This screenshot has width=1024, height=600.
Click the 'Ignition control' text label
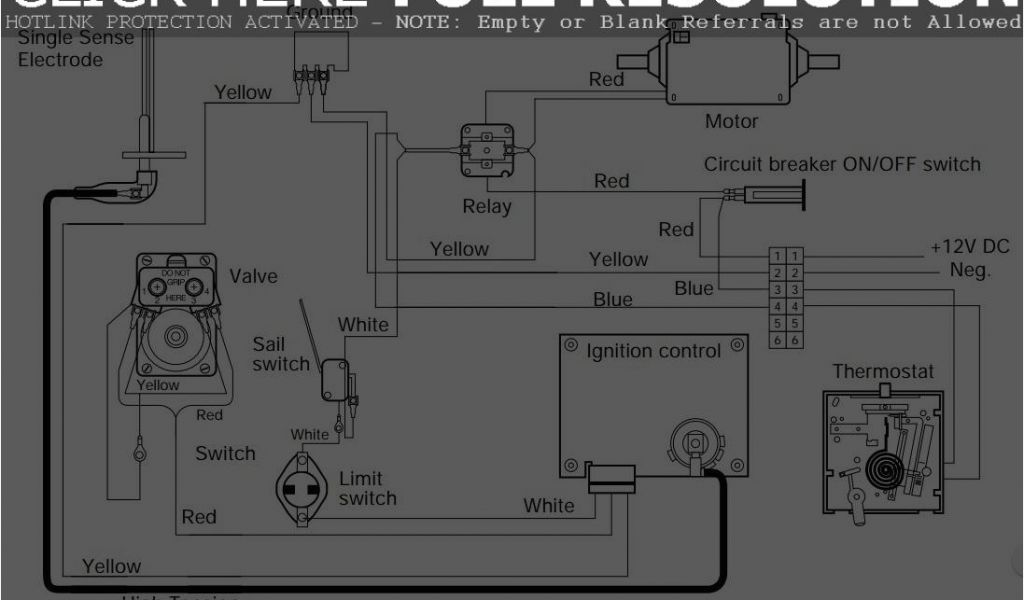coord(653,351)
